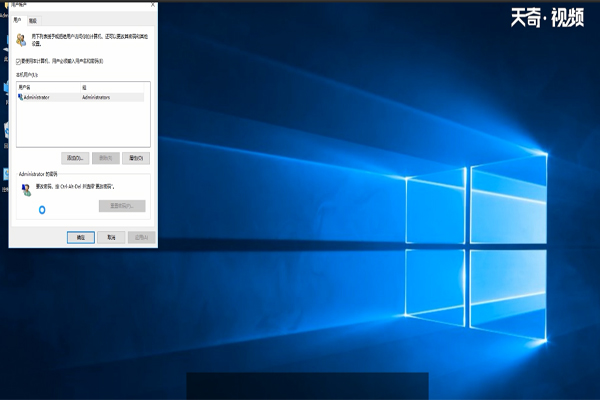
Task: Click the Administrator row user icon
Action: (20, 97)
